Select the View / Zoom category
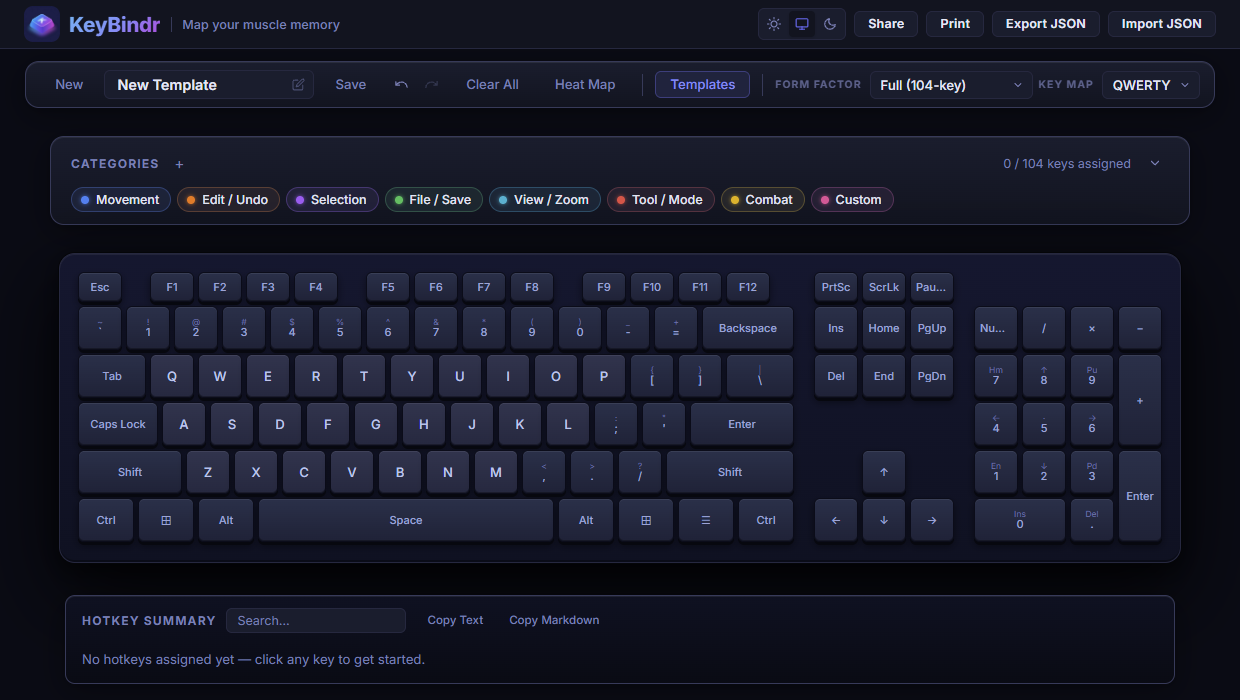This screenshot has height=700, width=1240. tap(545, 200)
